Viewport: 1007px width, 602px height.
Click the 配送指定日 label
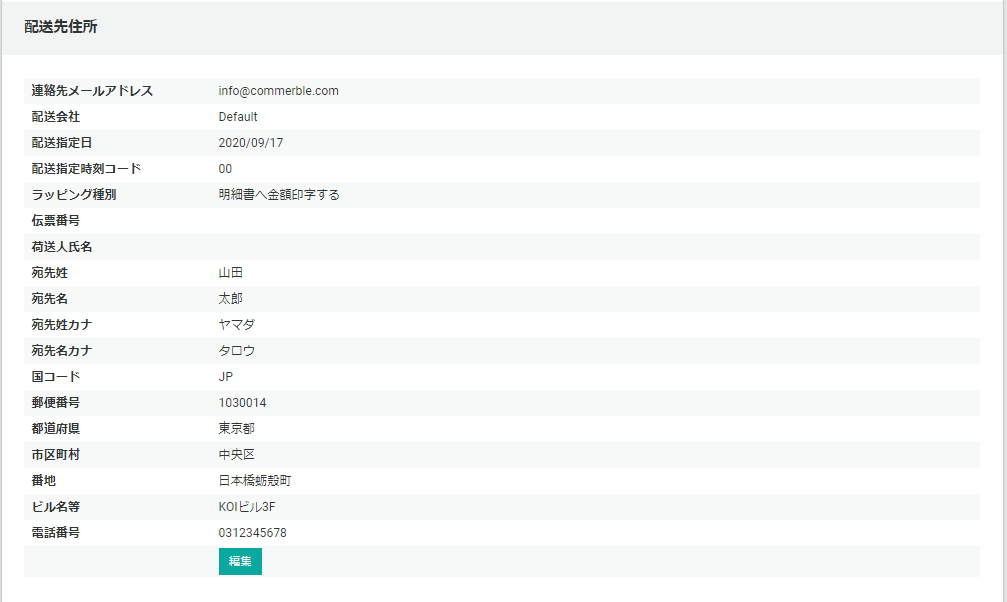[x=62, y=143]
